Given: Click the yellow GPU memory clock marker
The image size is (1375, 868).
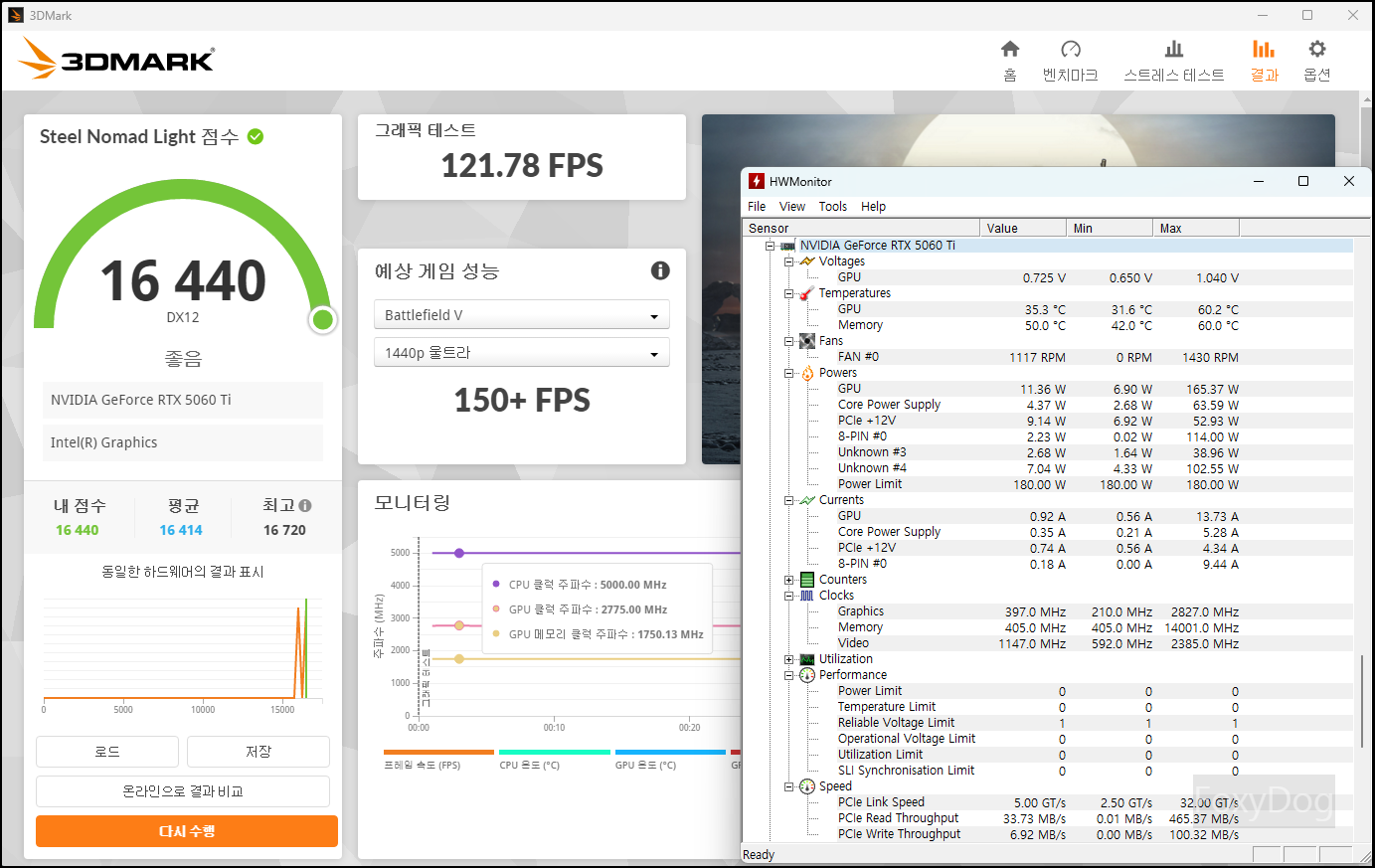Looking at the screenshot, I should [x=459, y=658].
